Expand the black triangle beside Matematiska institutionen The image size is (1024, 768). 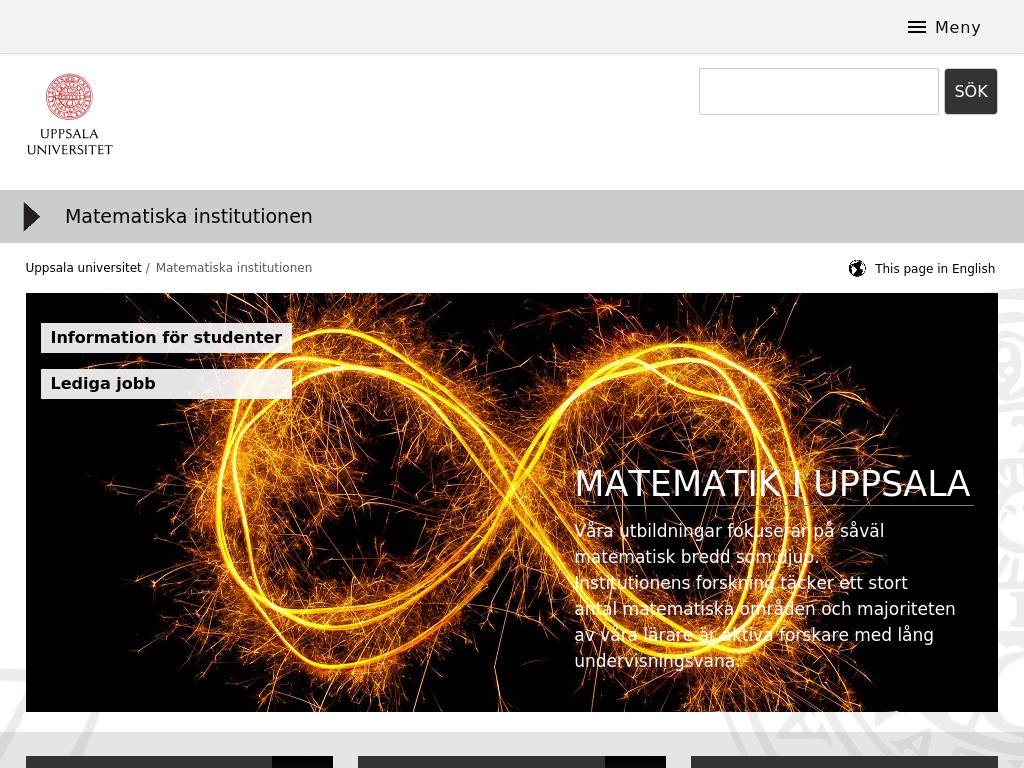(32, 216)
